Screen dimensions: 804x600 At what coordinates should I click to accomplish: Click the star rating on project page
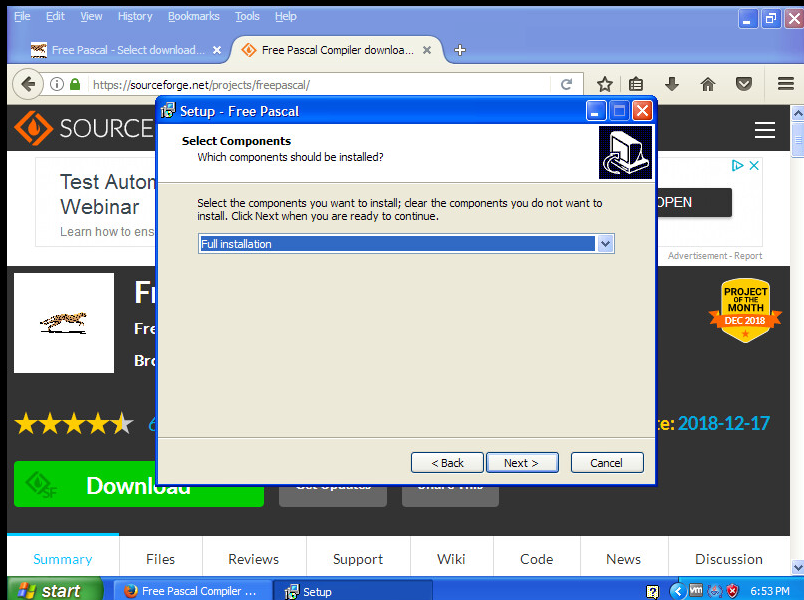74,424
